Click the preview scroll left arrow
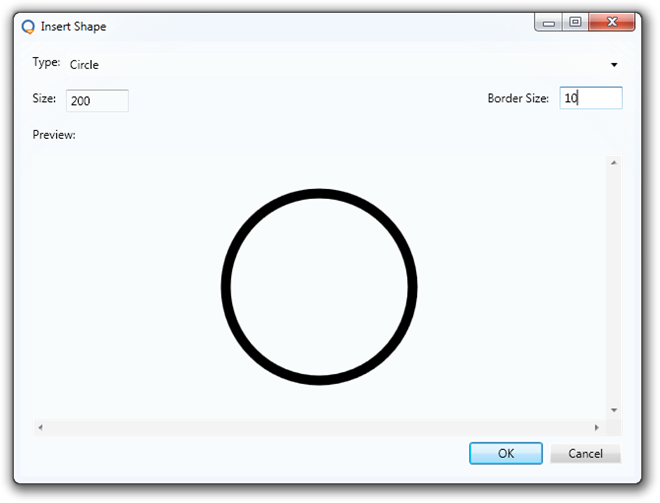Screen dimensions: 660x503 (x=40, y=428)
